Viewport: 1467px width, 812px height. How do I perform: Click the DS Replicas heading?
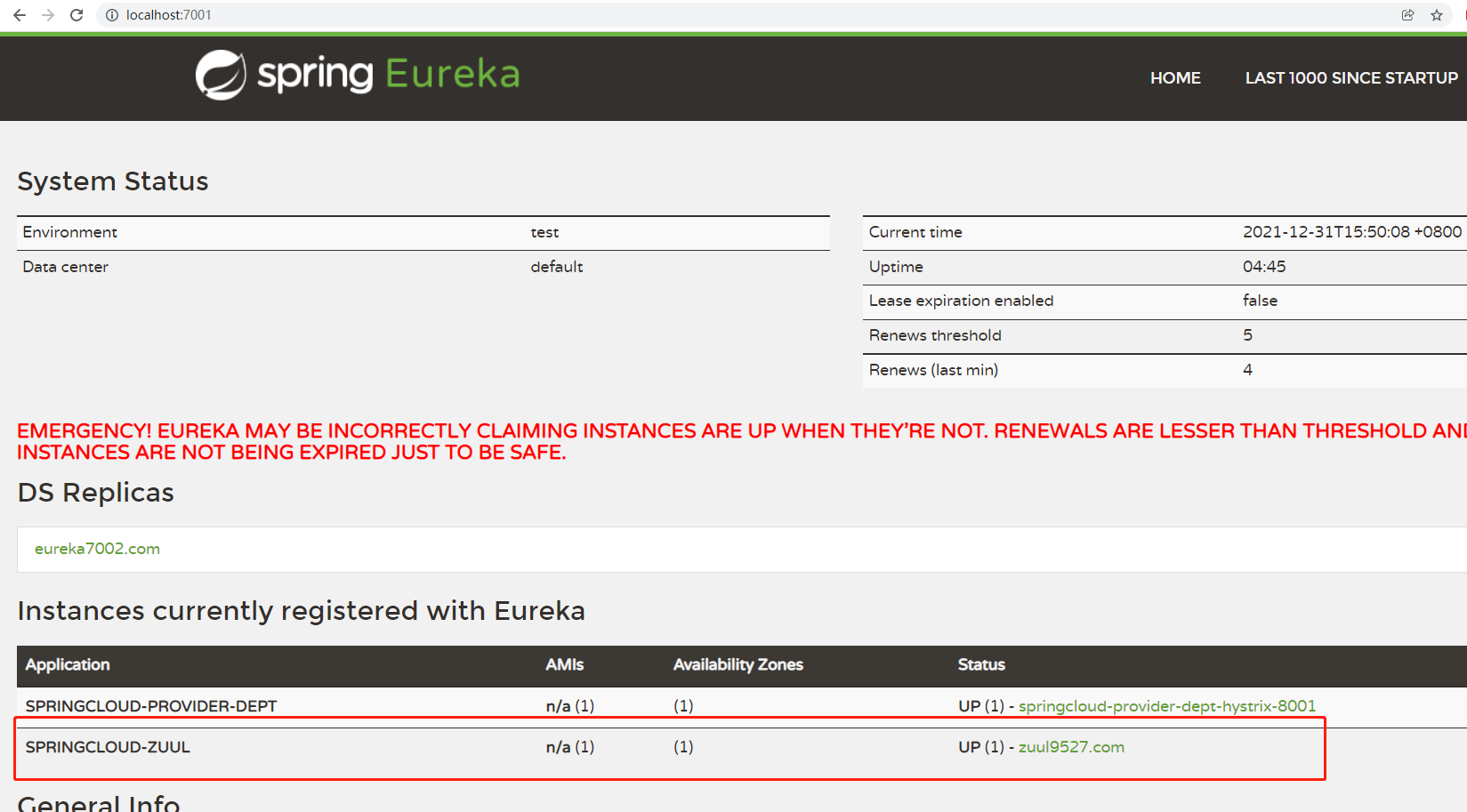pos(96,493)
